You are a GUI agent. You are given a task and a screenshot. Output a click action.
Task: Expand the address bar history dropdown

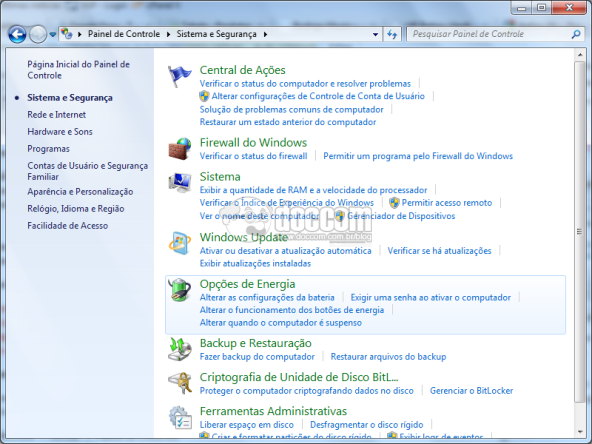pos(375,34)
